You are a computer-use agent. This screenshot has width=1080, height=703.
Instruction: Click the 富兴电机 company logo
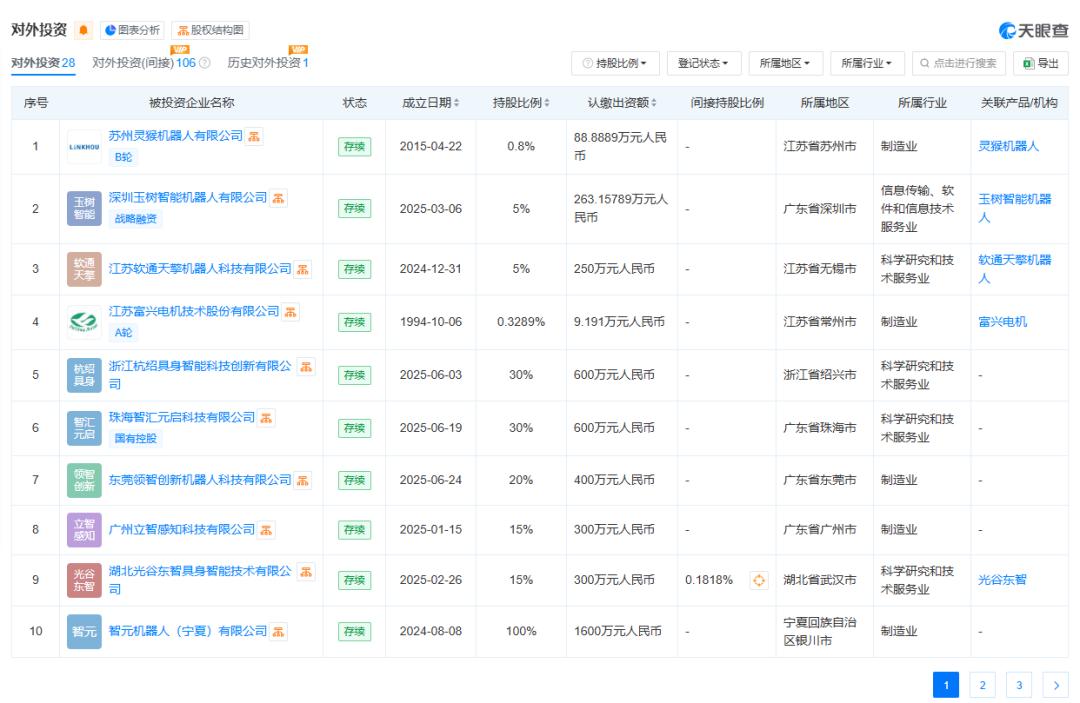click(84, 322)
